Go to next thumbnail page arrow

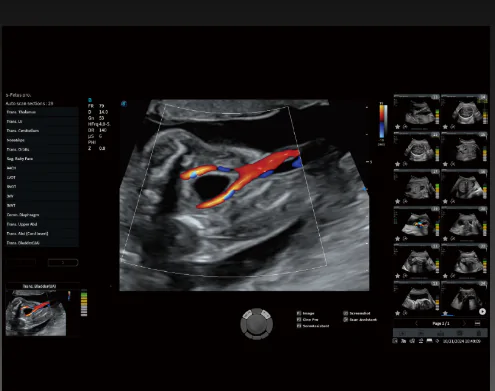pyautogui.click(x=464, y=323)
